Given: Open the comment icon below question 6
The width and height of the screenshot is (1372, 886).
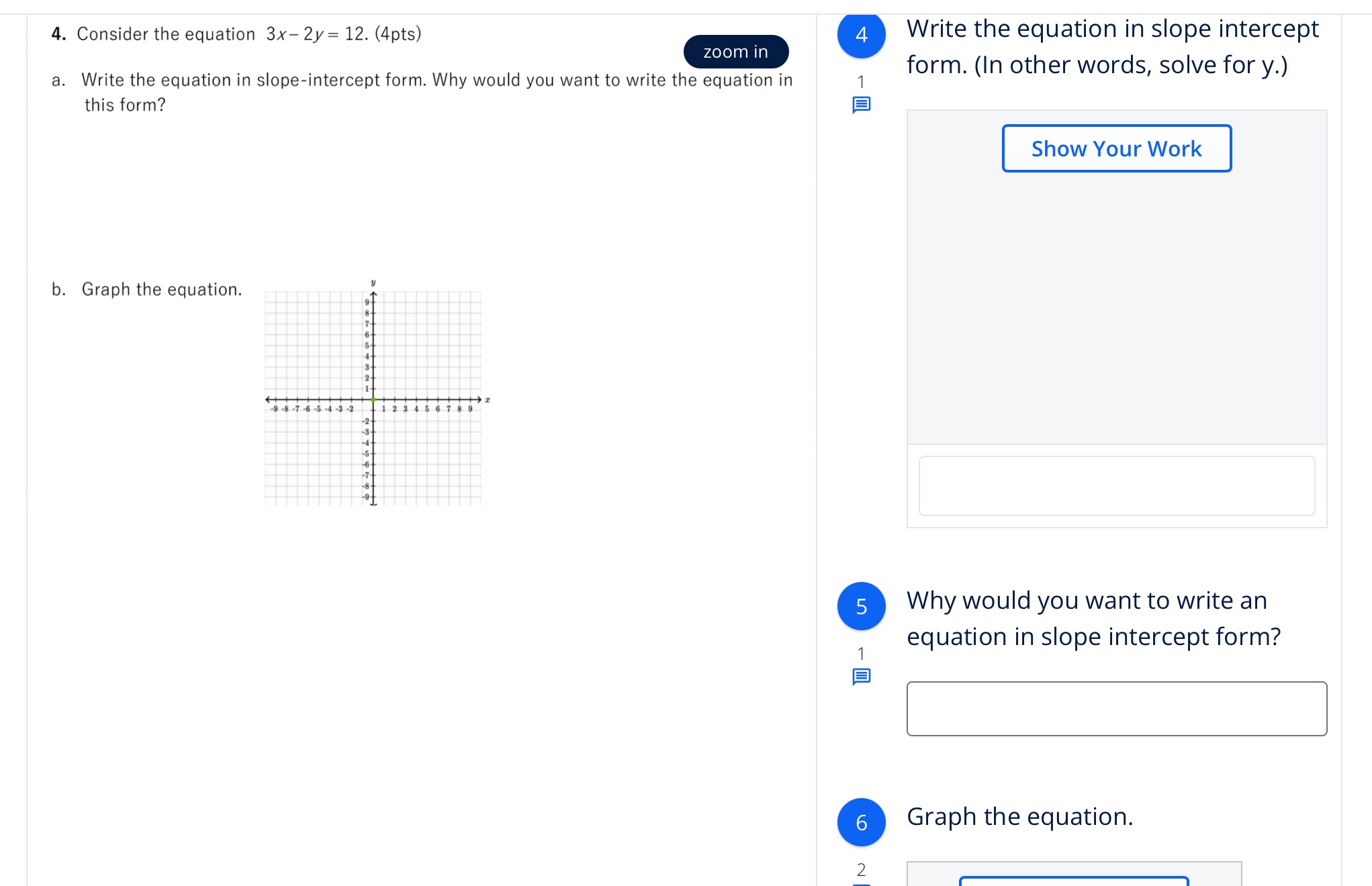Looking at the screenshot, I should (861, 885).
